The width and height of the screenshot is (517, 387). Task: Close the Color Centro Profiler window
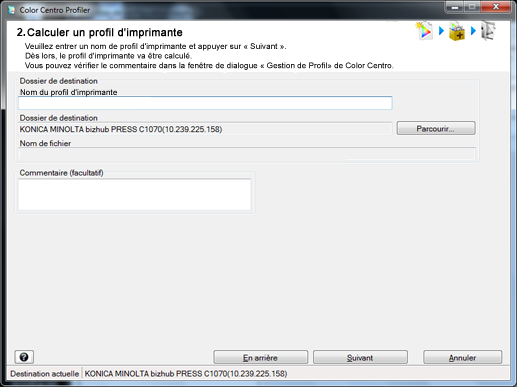point(496,7)
